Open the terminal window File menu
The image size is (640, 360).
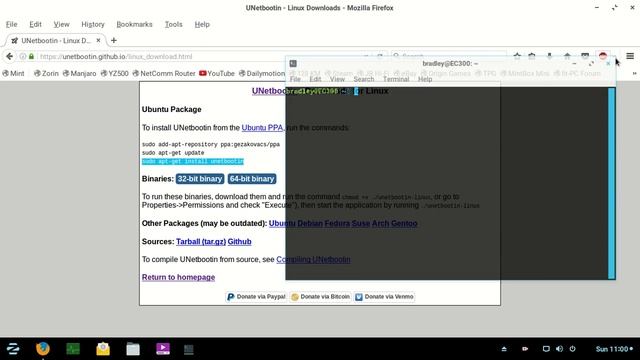coord(295,79)
